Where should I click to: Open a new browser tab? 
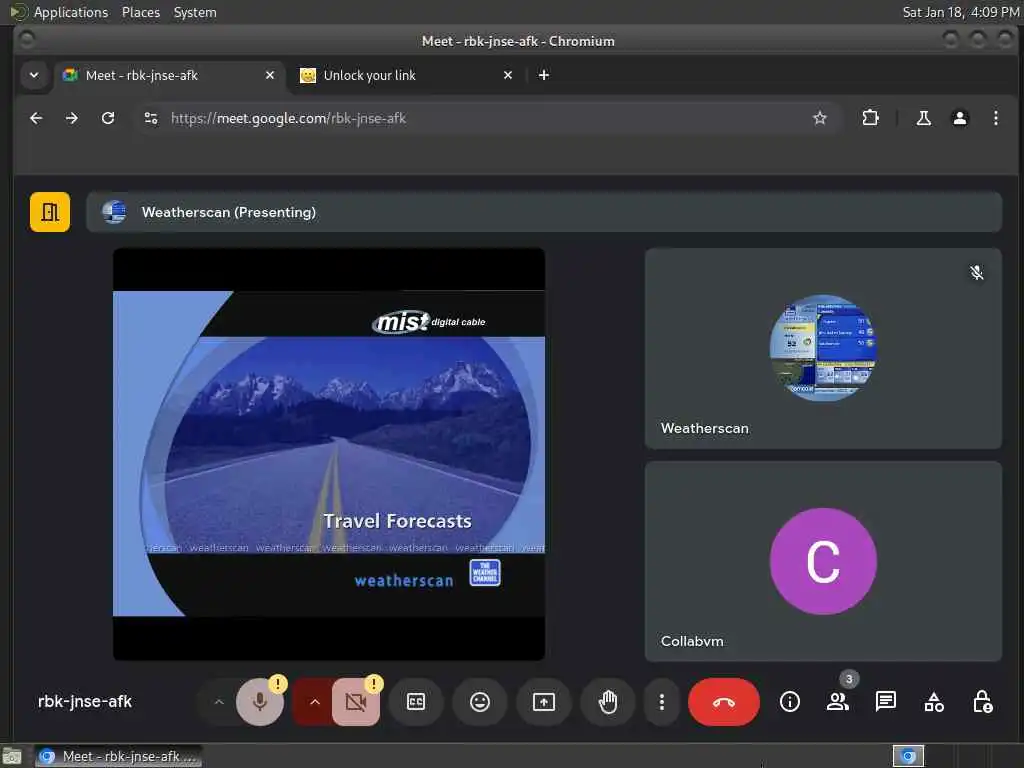coord(543,76)
